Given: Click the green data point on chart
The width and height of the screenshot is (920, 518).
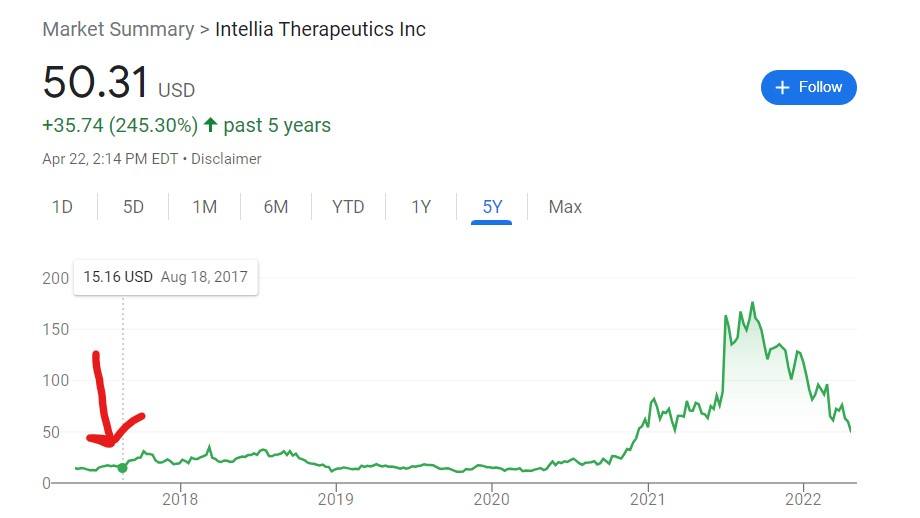Looking at the screenshot, I should pyautogui.click(x=122, y=468).
